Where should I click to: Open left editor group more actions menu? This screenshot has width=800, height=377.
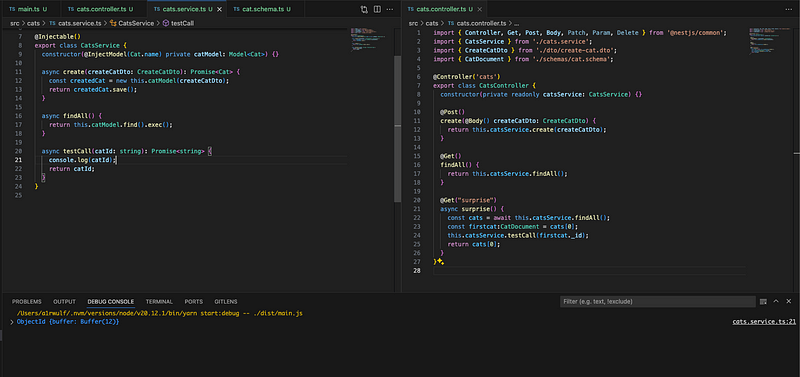[390, 9]
